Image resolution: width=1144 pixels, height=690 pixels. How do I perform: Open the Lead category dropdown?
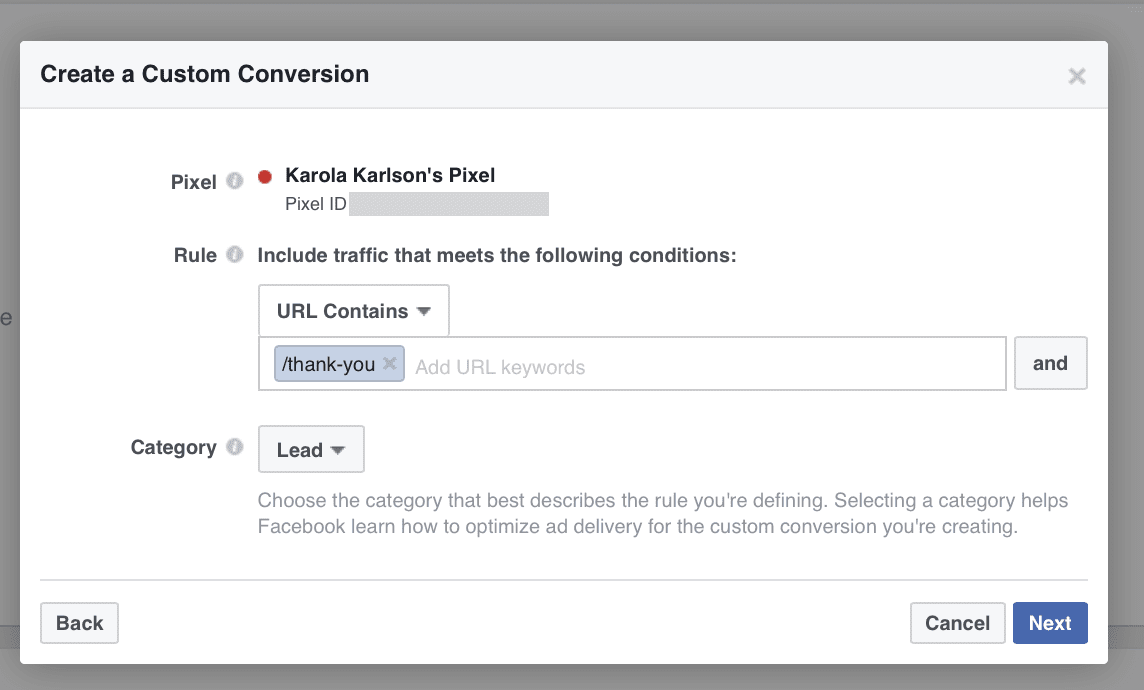click(x=311, y=449)
